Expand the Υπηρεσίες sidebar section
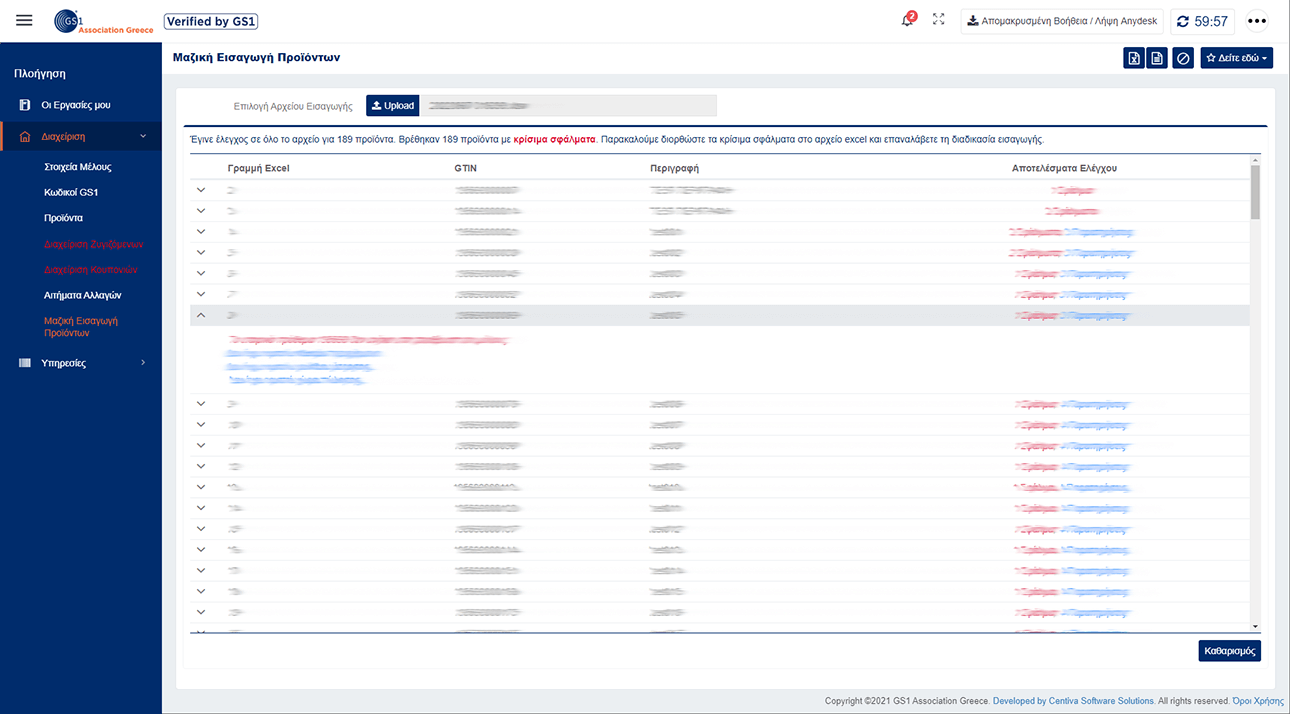1290x714 pixels. [x=81, y=363]
